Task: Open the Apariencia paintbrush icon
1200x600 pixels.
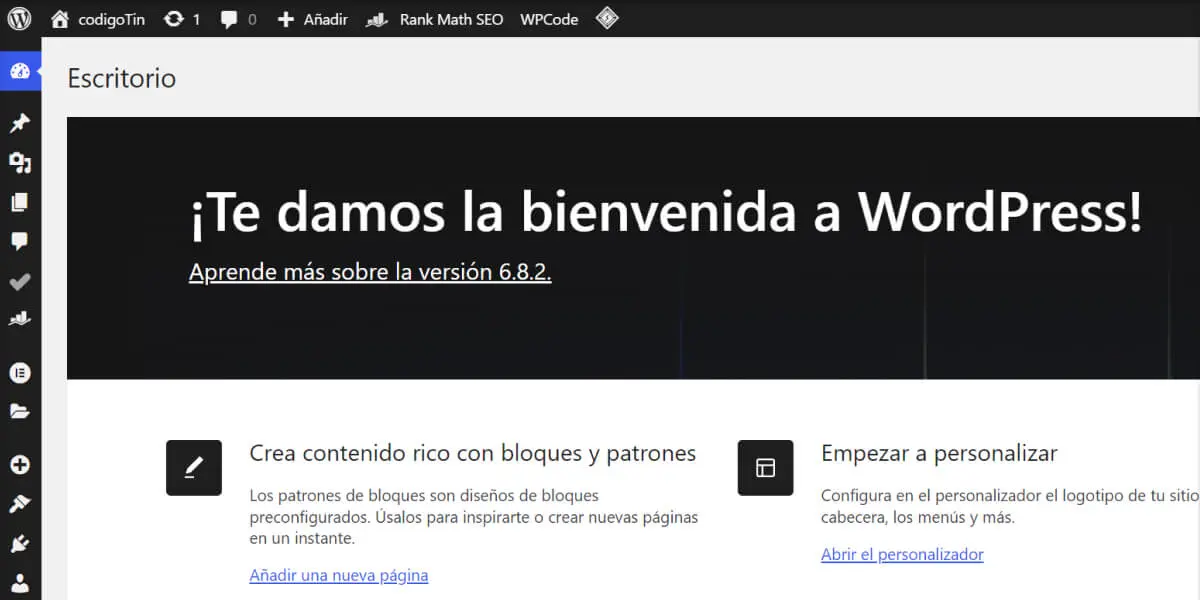Action: coord(20,503)
